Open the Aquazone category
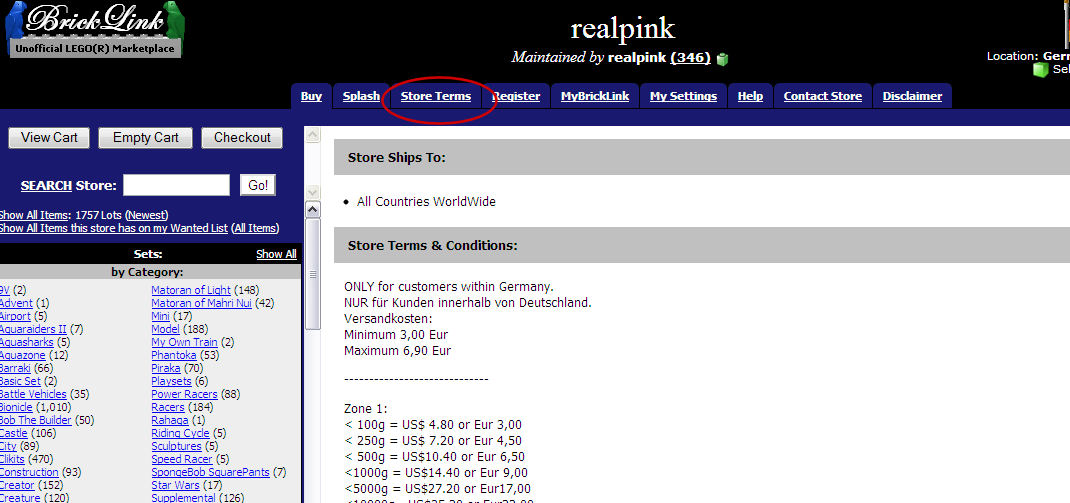Screen dimensions: 1070x503 (22, 355)
